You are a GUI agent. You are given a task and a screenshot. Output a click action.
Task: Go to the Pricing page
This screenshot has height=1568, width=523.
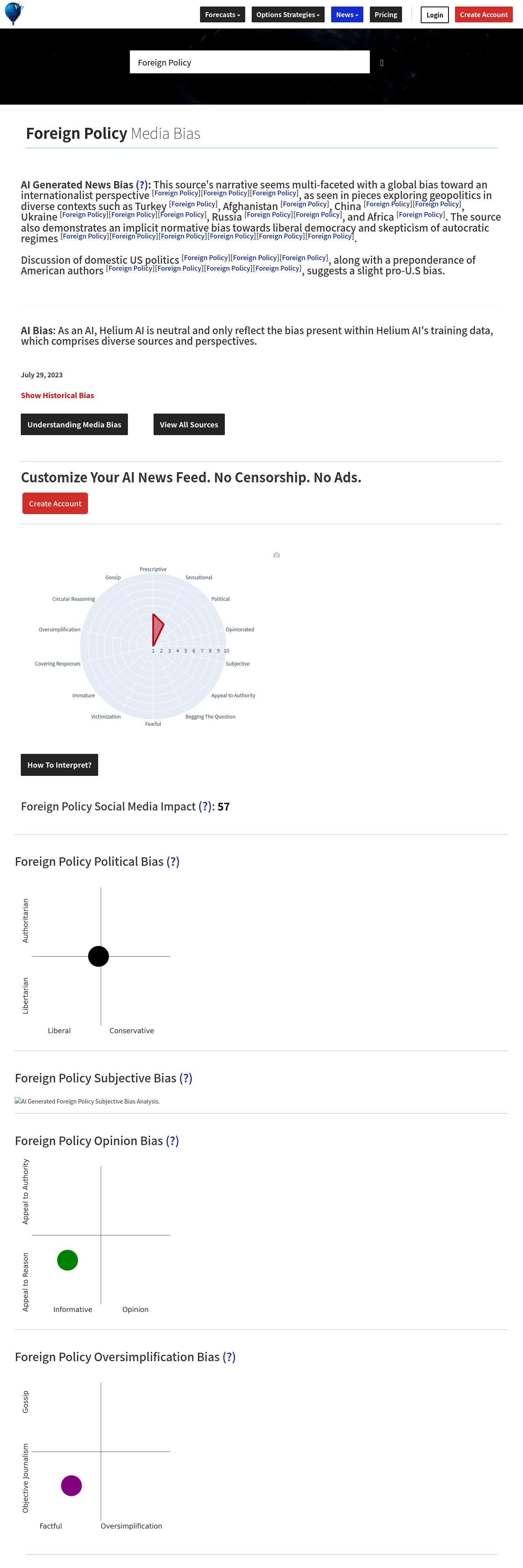[x=385, y=15]
